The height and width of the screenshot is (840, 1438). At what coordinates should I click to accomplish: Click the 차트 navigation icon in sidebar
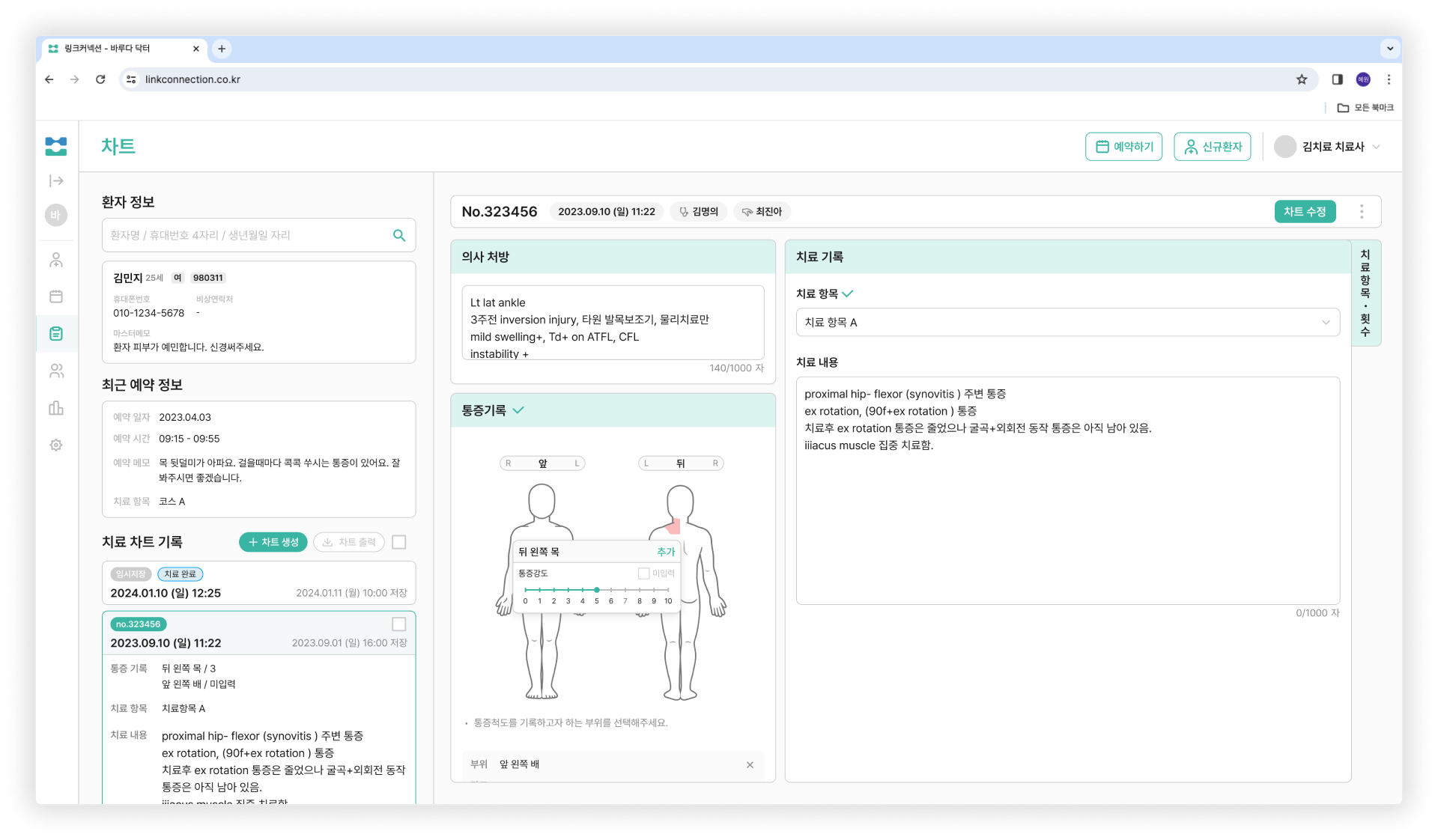[x=57, y=332]
